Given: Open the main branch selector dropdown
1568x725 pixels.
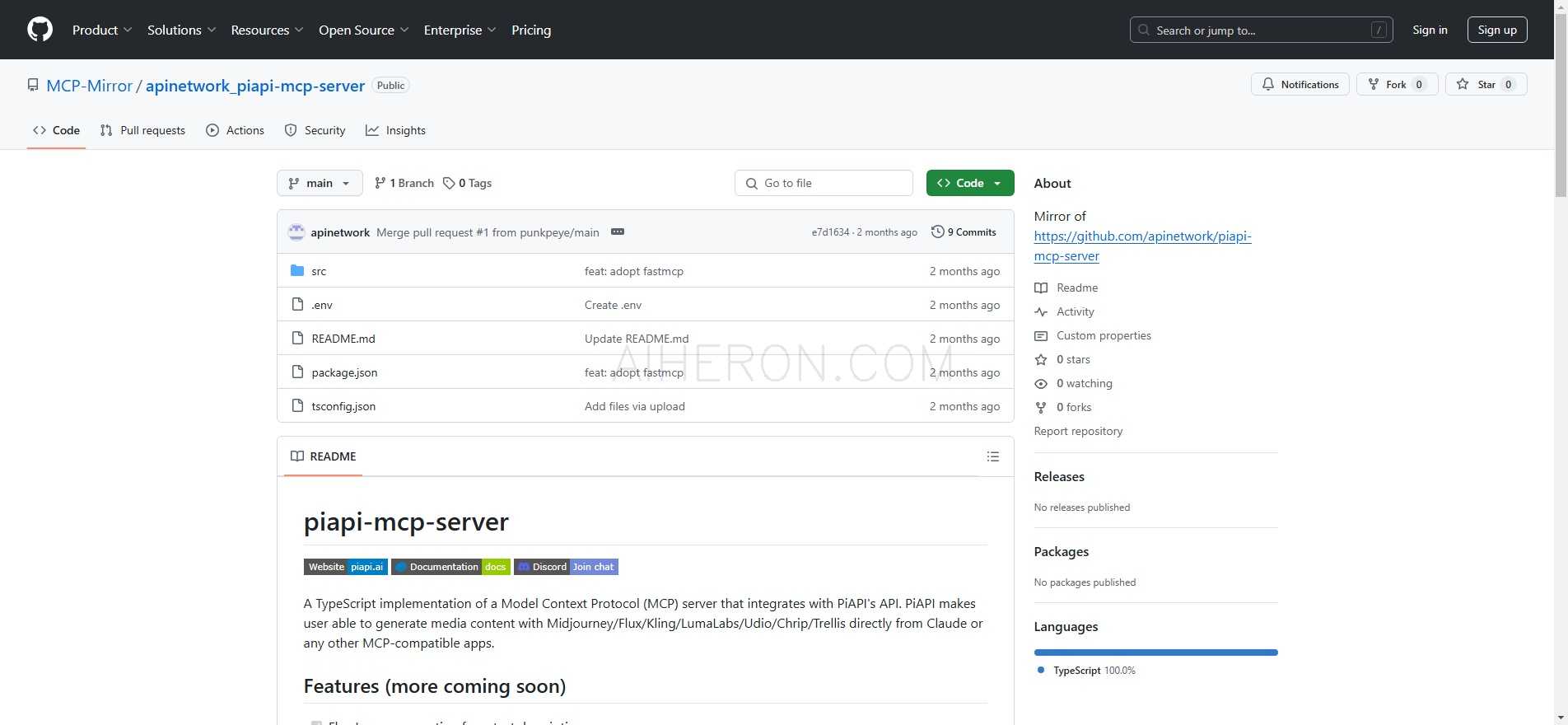Looking at the screenshot, I should pos(320,183).
